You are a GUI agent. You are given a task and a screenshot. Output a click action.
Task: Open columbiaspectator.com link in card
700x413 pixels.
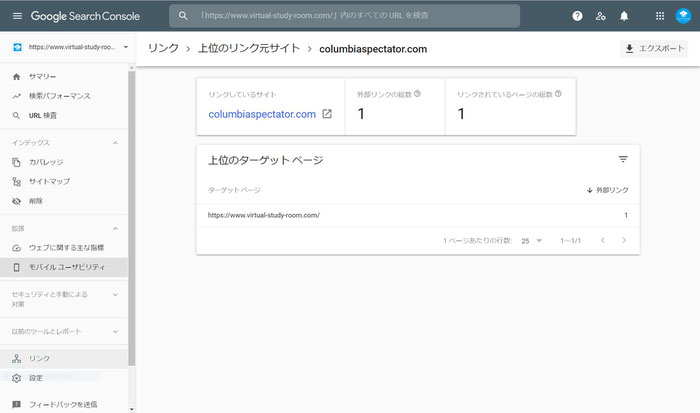[x=262, y=114]
